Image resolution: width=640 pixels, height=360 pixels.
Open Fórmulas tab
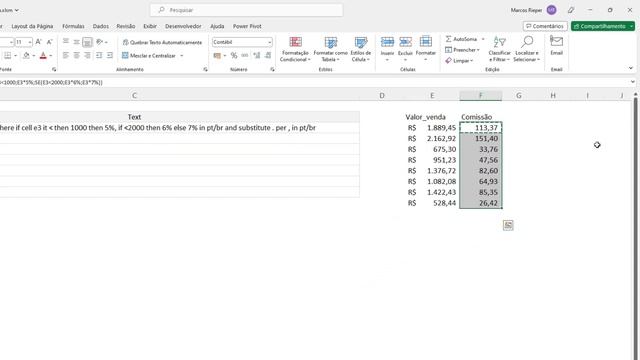tap(73, 26)
